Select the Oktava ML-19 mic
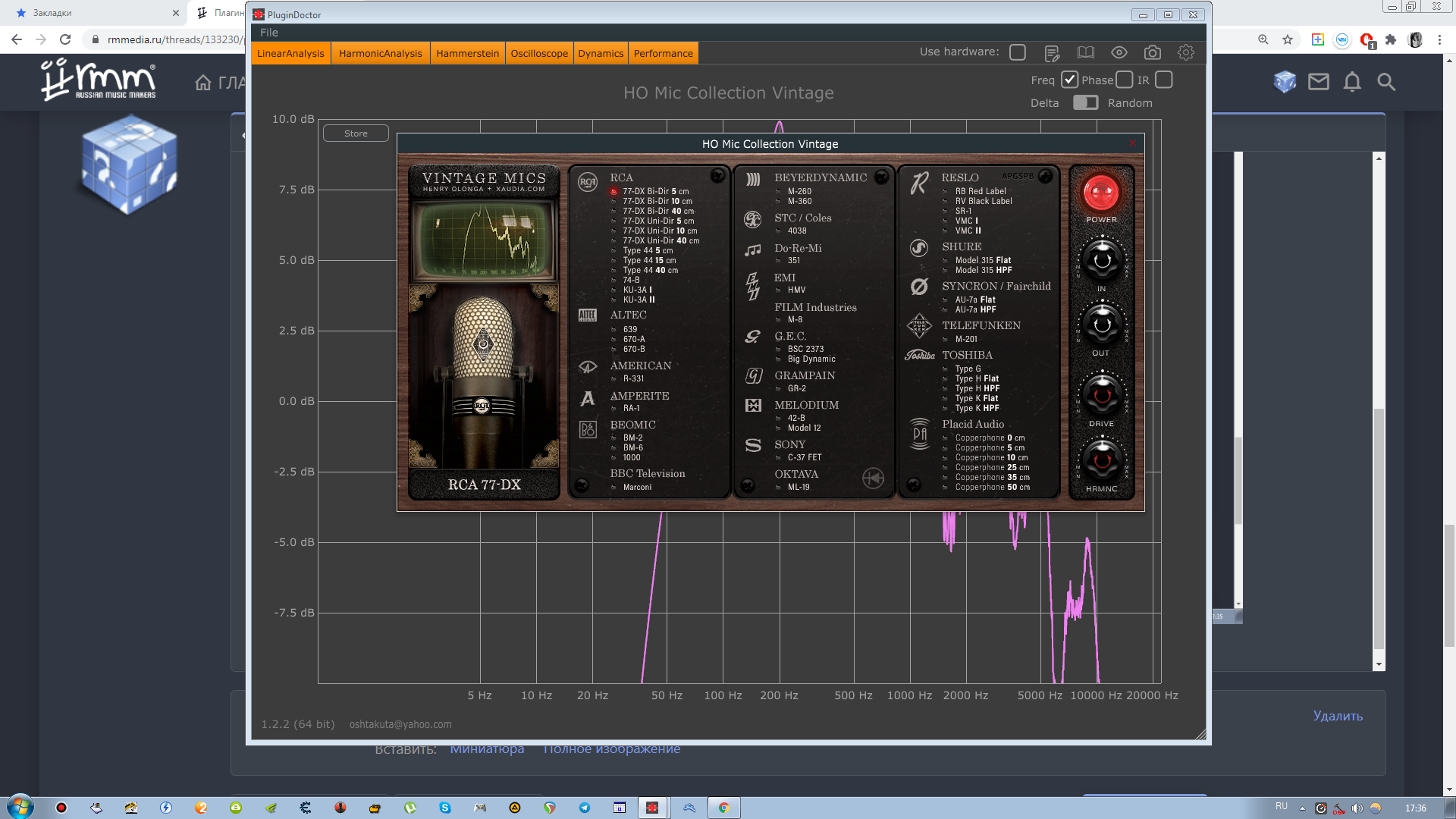The image size is (1456, 819). [799, 487]
